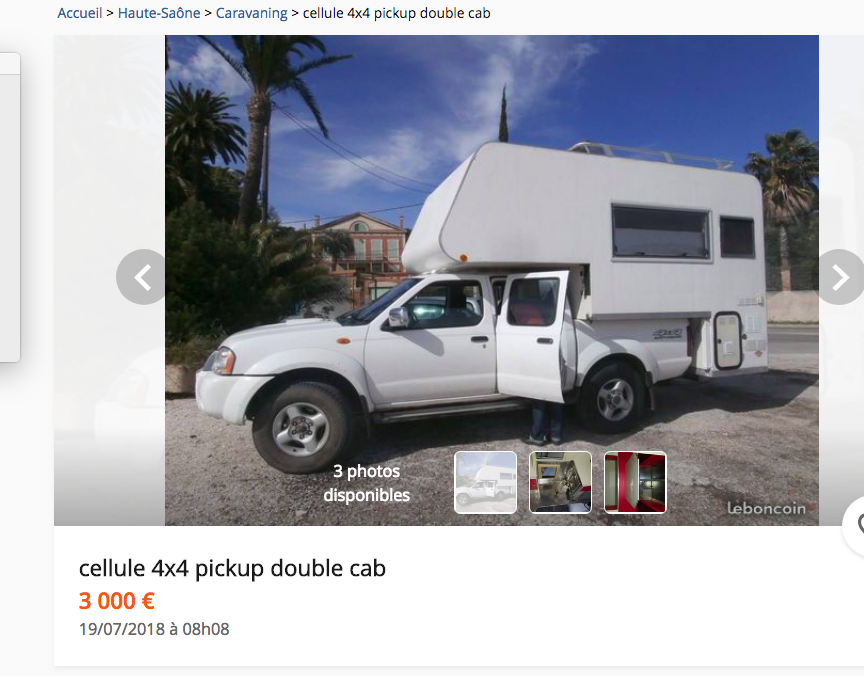The width and height of the screenshot is (864, 676).
Task: Click the posting date 19/07/2018 à 08h08
Action: [154, 629]
